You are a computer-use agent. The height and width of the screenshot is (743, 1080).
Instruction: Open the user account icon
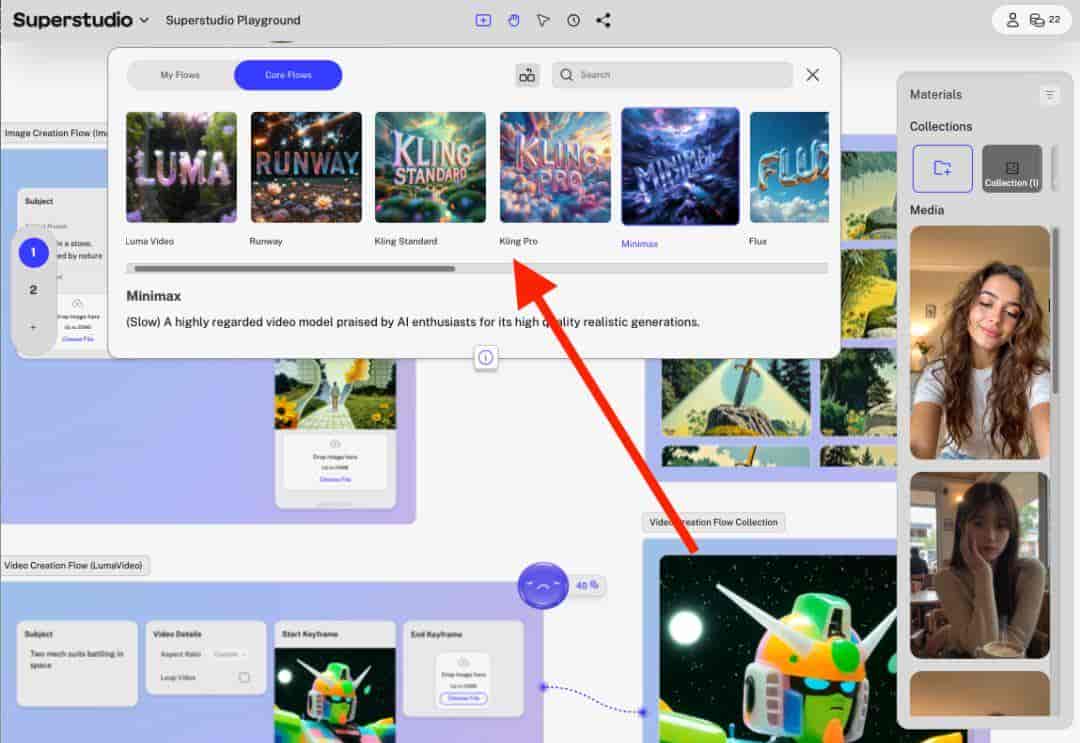(1012, 20)
